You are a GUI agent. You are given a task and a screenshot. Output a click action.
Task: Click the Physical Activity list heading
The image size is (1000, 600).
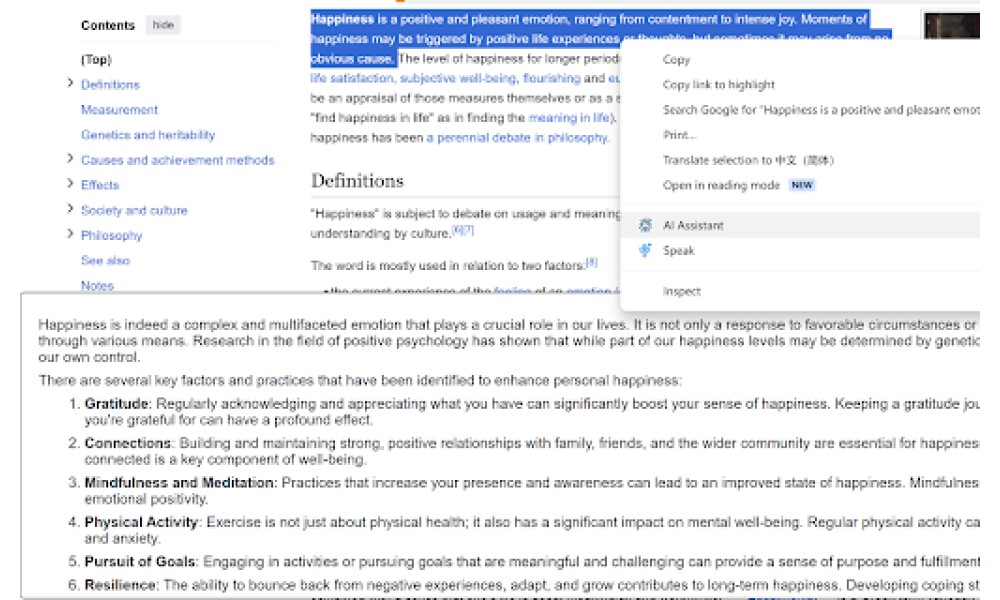point(141,522)
